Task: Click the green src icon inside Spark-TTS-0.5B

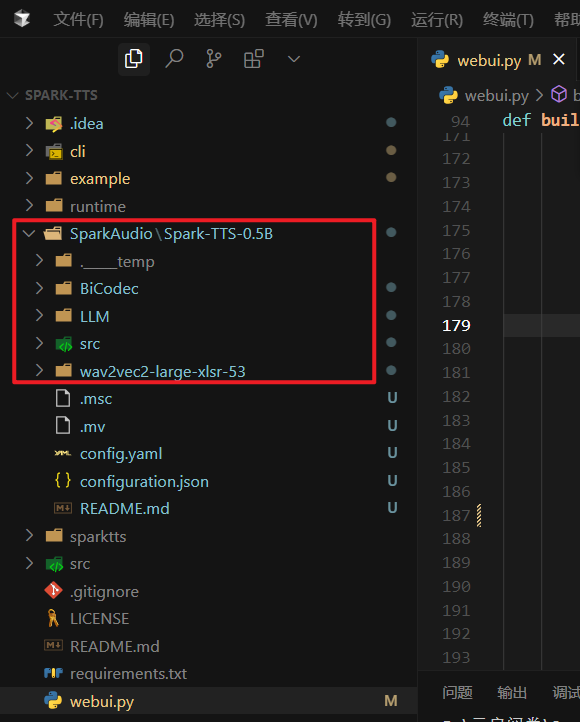Action: [x=64, y=344]
